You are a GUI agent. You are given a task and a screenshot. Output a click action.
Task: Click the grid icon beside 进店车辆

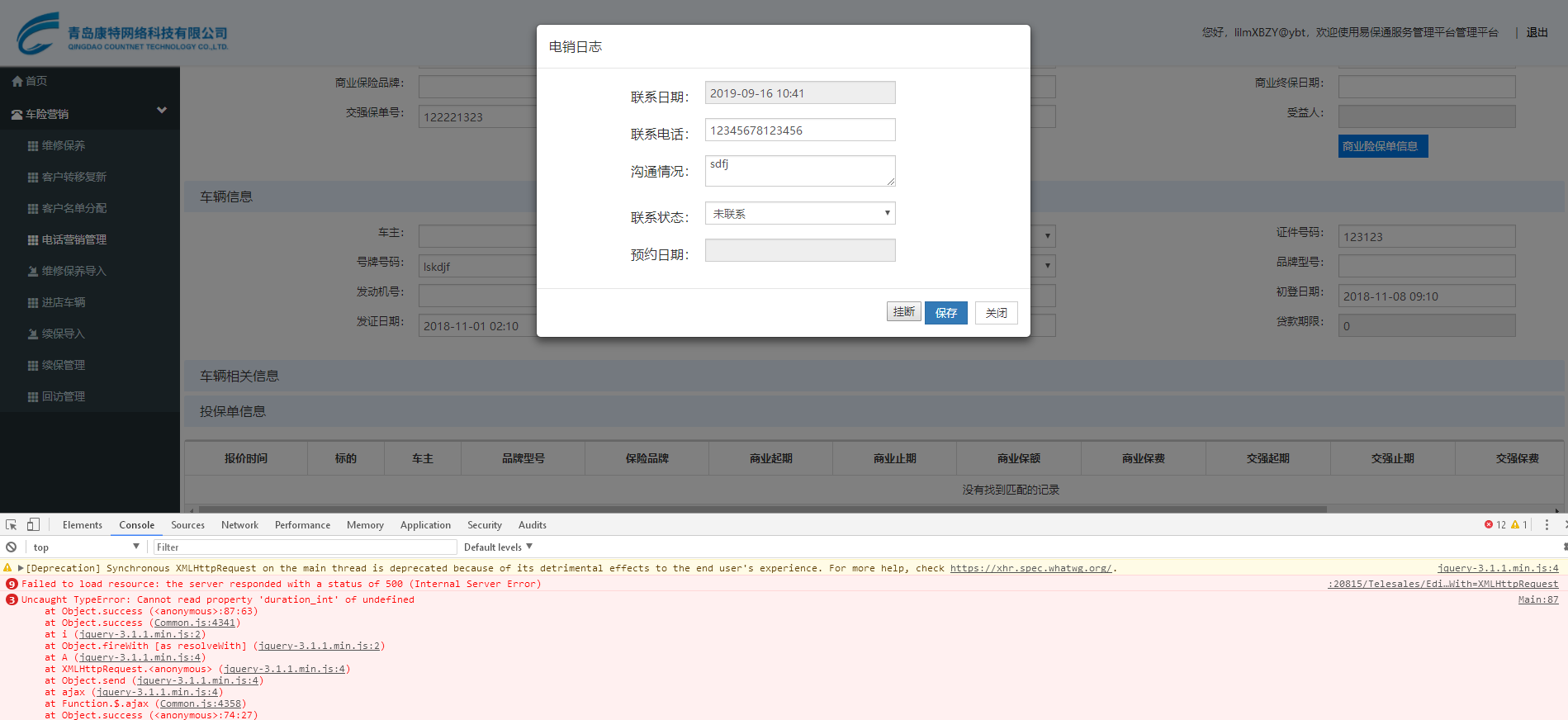(33, 303)
